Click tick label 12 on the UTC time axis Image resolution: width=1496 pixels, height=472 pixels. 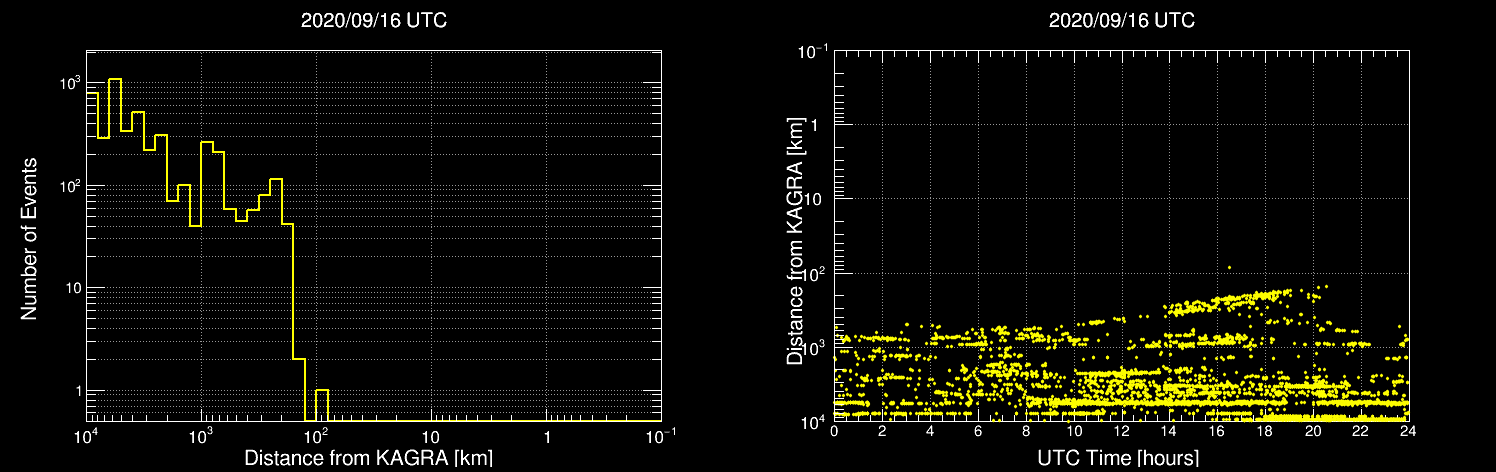point(1121,433)
